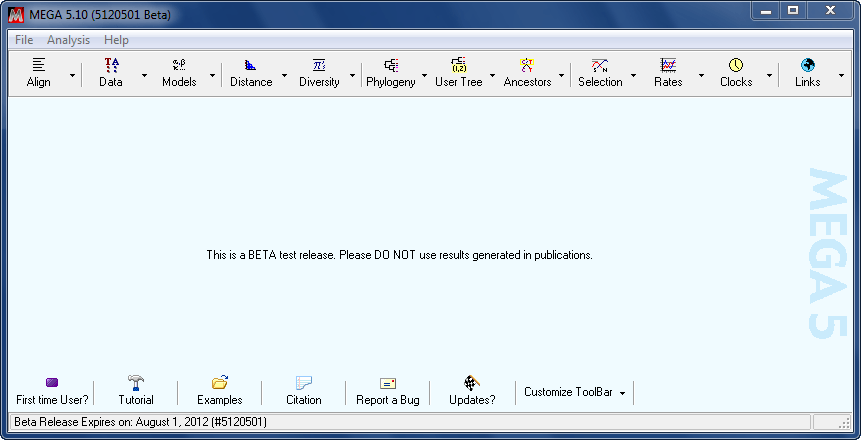Screen dimensions: 861x440
Task: Expand the Selection dropdown arrow
Action: (633, 75)
